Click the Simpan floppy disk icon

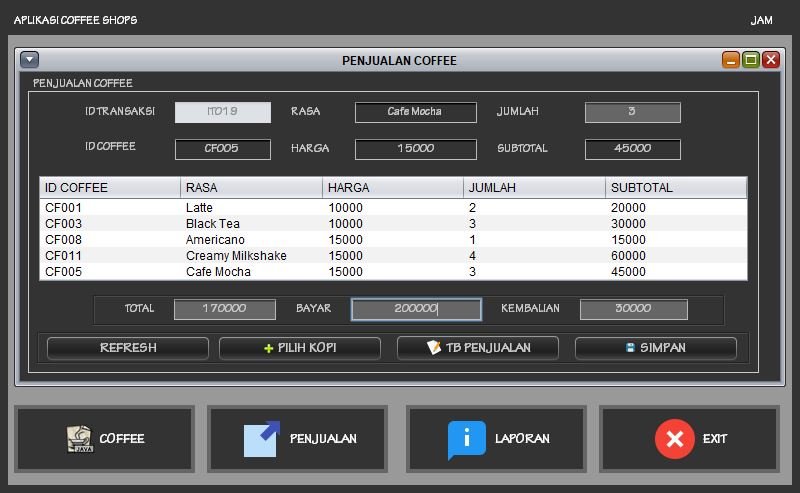[630, 348]
